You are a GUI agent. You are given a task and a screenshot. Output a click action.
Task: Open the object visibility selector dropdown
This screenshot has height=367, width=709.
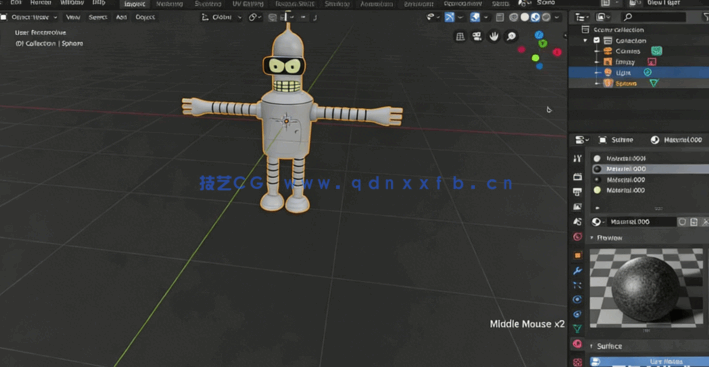tap(433, 17)
